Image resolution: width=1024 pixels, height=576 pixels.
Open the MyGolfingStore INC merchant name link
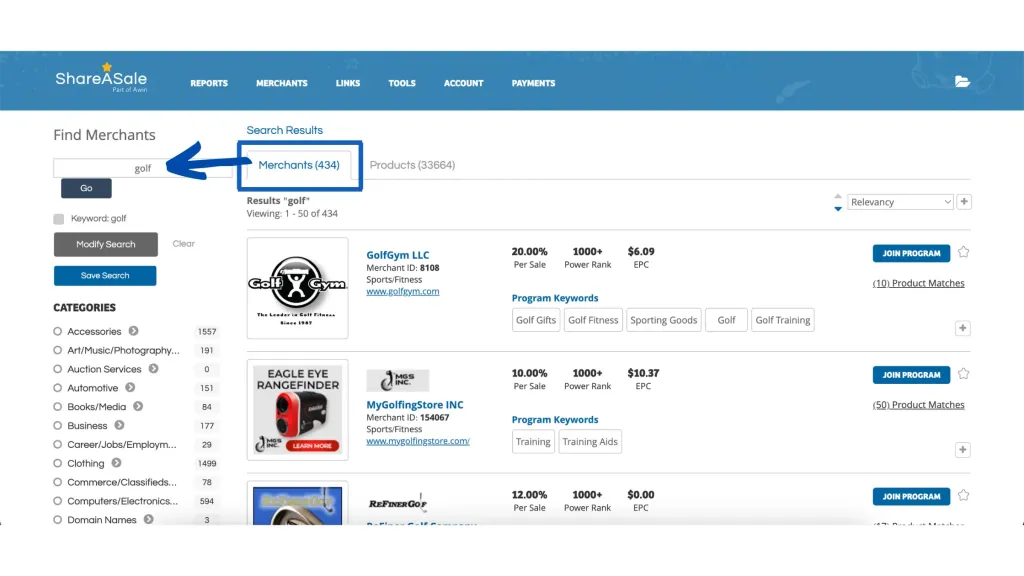(415, 405)
